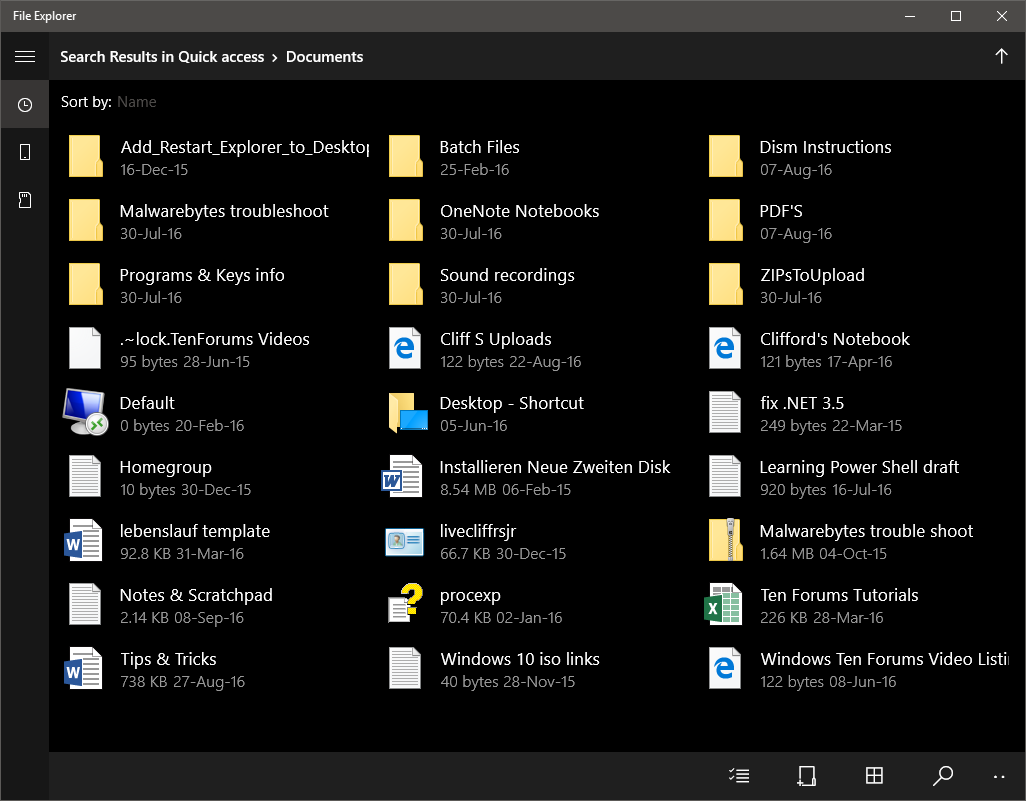Switch layout with the grid view icon
Image resolution: width=1026 pixels, height=801 pixels.
[x=874, y=776]
